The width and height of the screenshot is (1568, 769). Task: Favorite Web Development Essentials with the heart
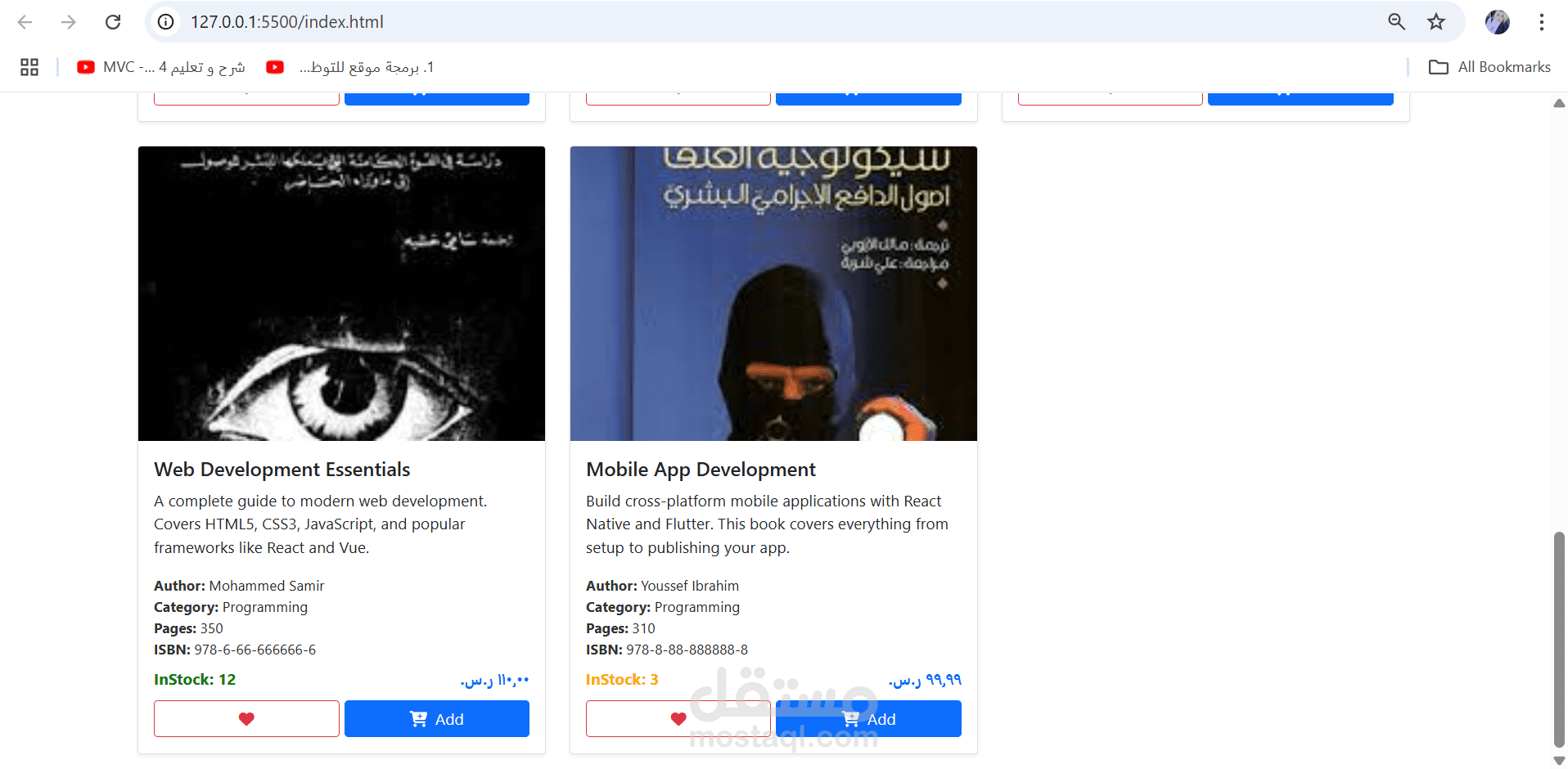tap(246, 718)
